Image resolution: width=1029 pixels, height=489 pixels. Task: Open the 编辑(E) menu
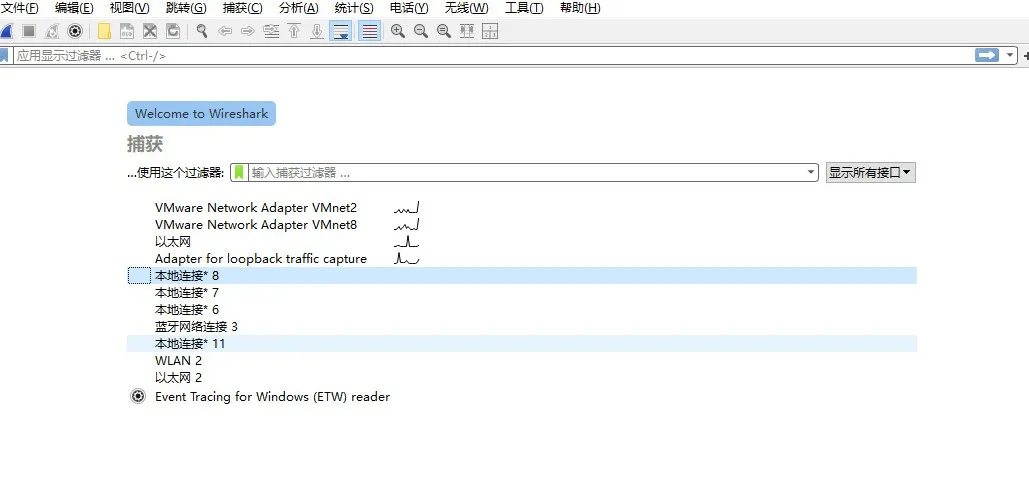(x=74, y=8)
